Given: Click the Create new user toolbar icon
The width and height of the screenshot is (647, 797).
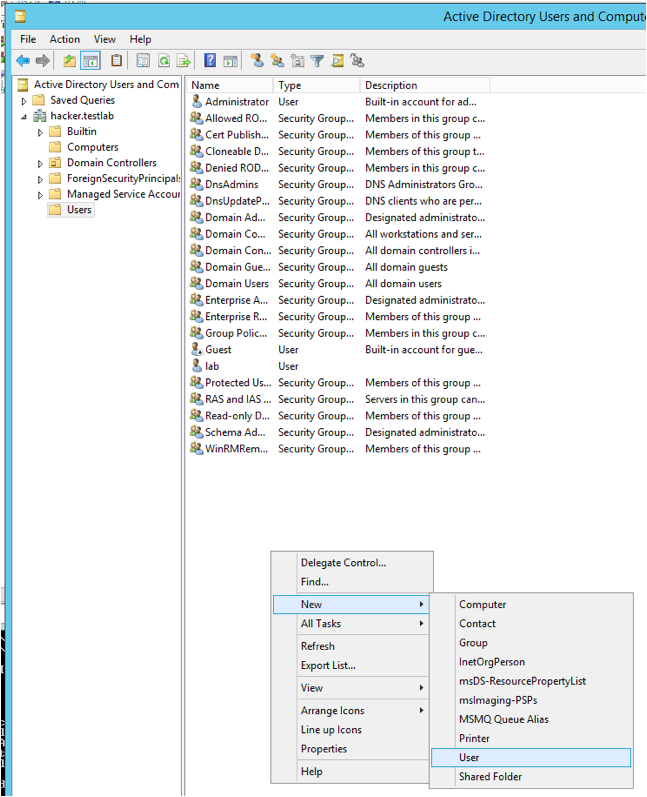Looking at the screenshot, I should 257,60.
